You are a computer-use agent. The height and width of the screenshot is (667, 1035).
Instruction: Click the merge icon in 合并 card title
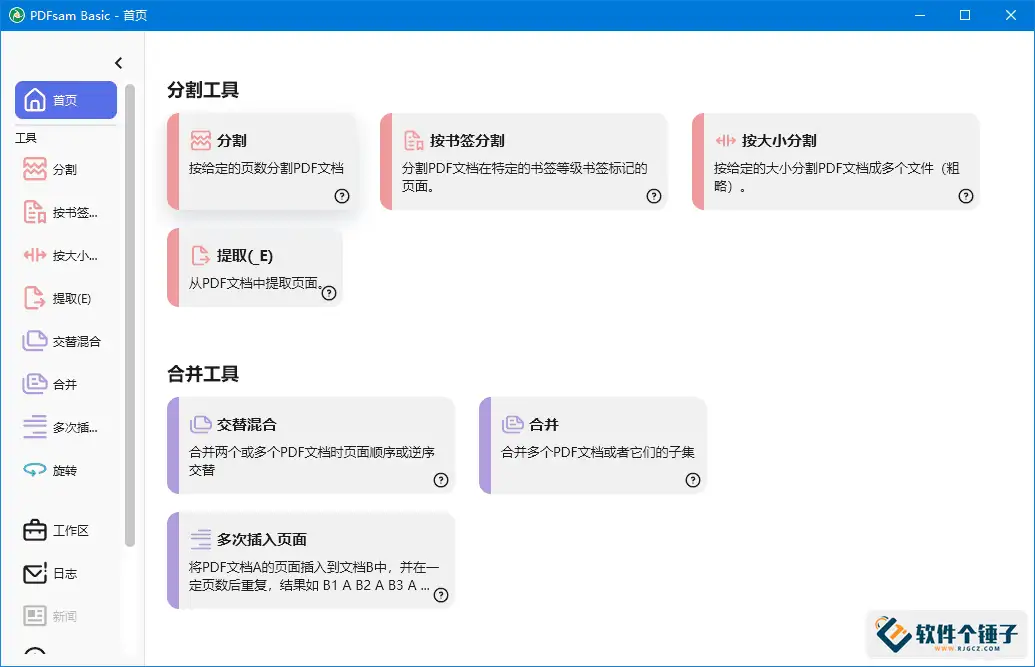(513, 424)
